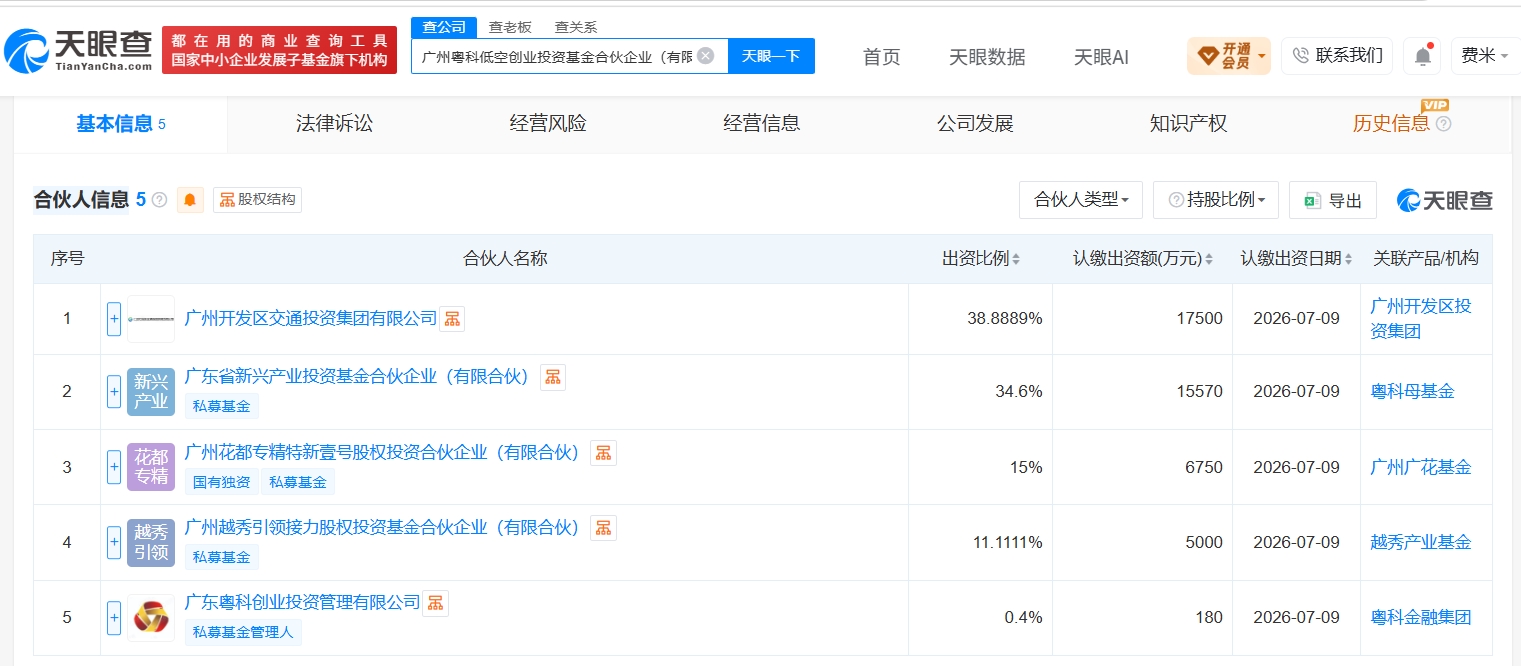Click the orange alert bell beside 合伙人信息
Image resolution: width=1521 pixels, height=666 pixels.
(x=190, y=200)
